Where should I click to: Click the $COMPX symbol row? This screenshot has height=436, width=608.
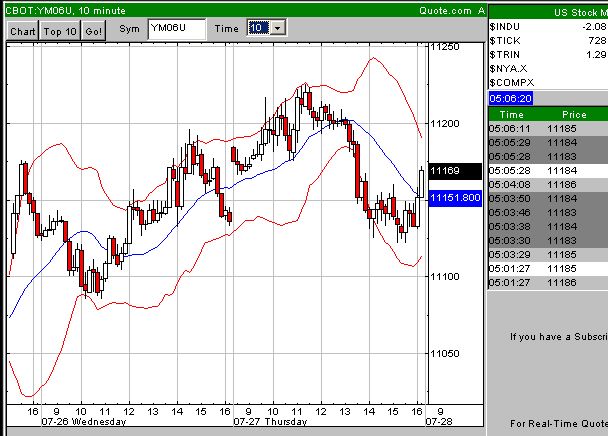click(x=548, y=82)
